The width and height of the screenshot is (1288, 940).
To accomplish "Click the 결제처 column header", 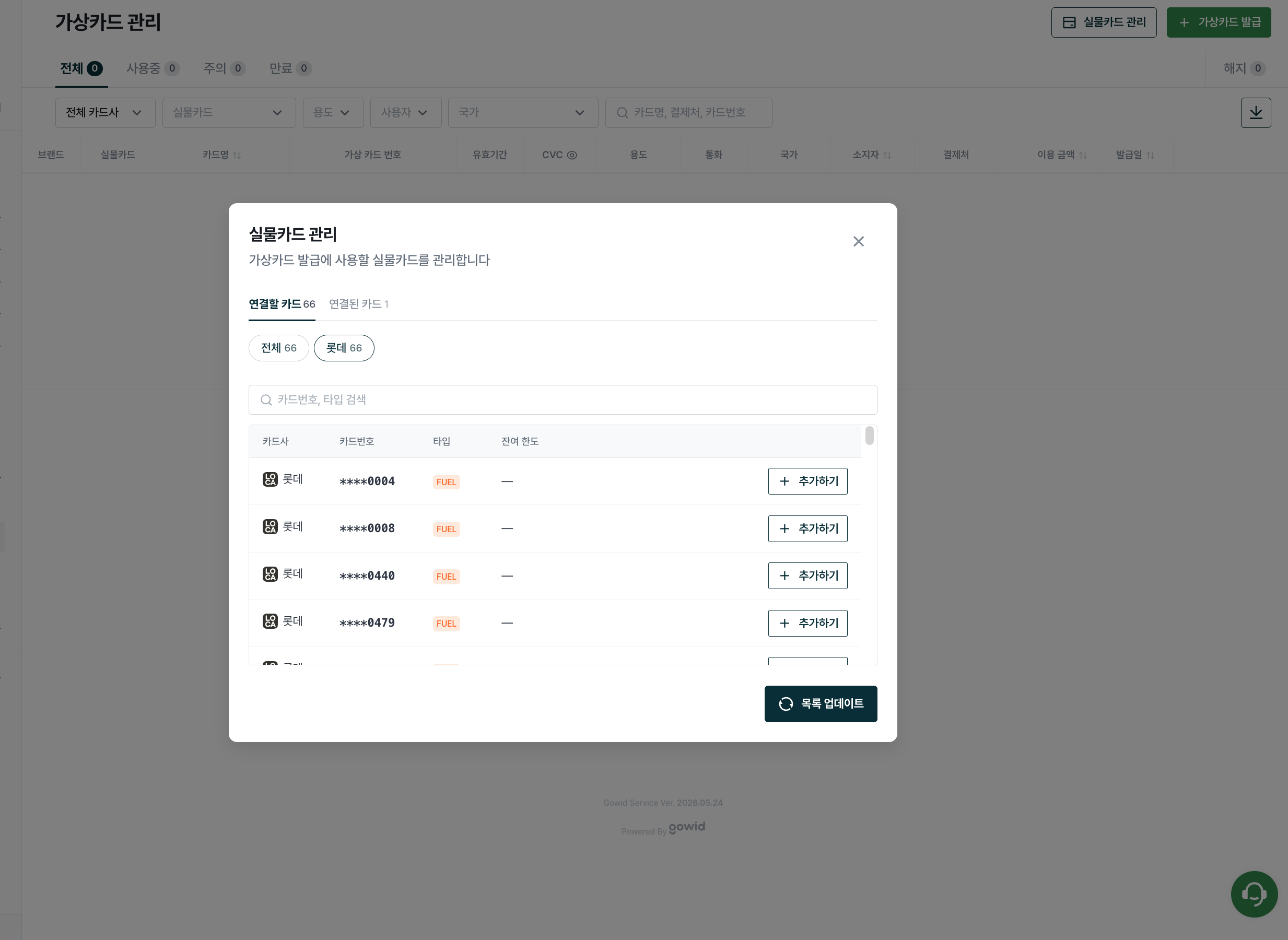I will click(955, 155).
